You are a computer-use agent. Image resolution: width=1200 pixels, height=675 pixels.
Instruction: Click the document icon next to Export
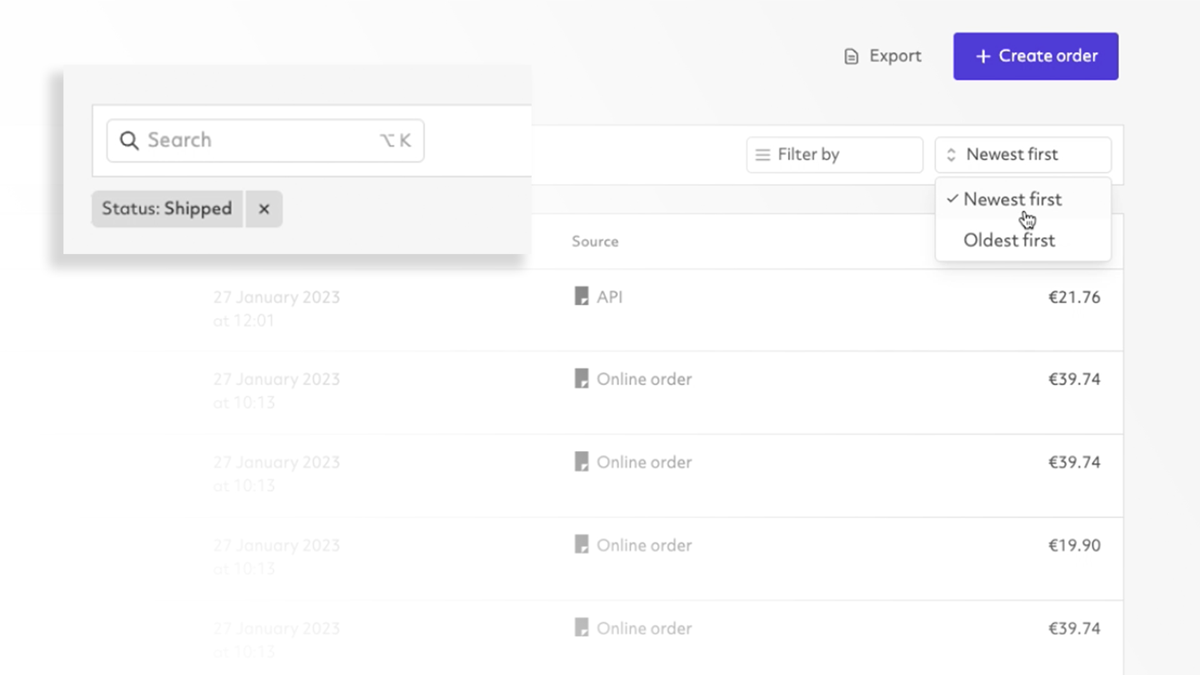849,56
